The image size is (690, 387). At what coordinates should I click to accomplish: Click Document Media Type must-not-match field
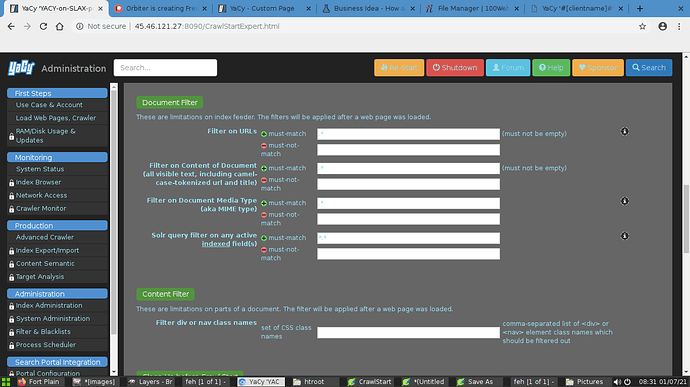[408, 219]
